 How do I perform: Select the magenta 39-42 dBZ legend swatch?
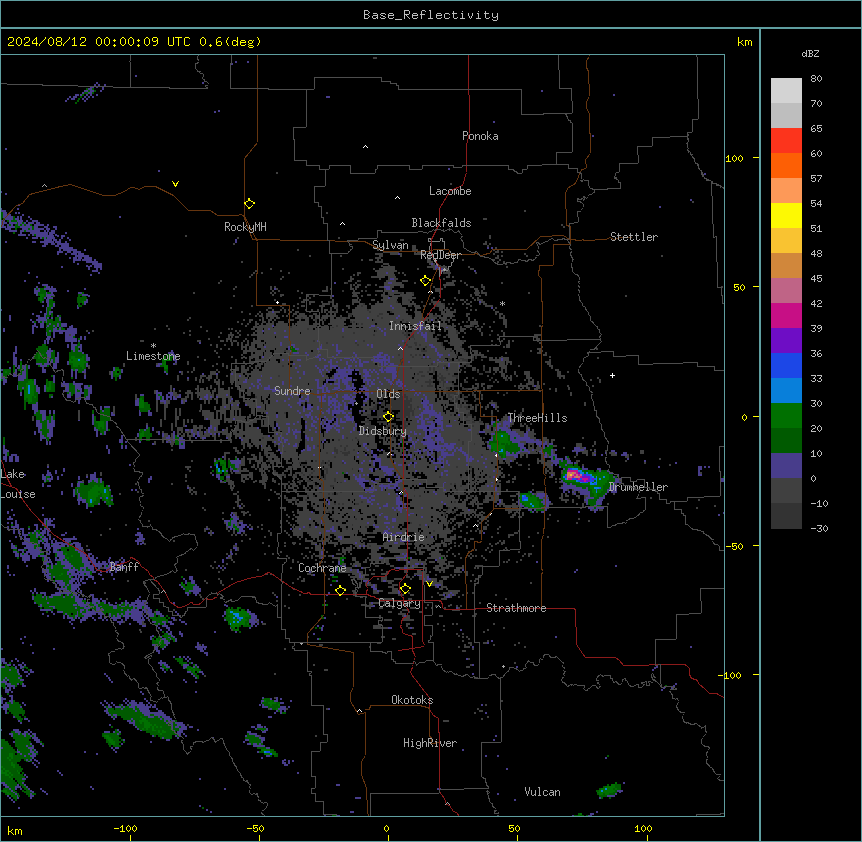pyautogui.click(x=786, y=315)
